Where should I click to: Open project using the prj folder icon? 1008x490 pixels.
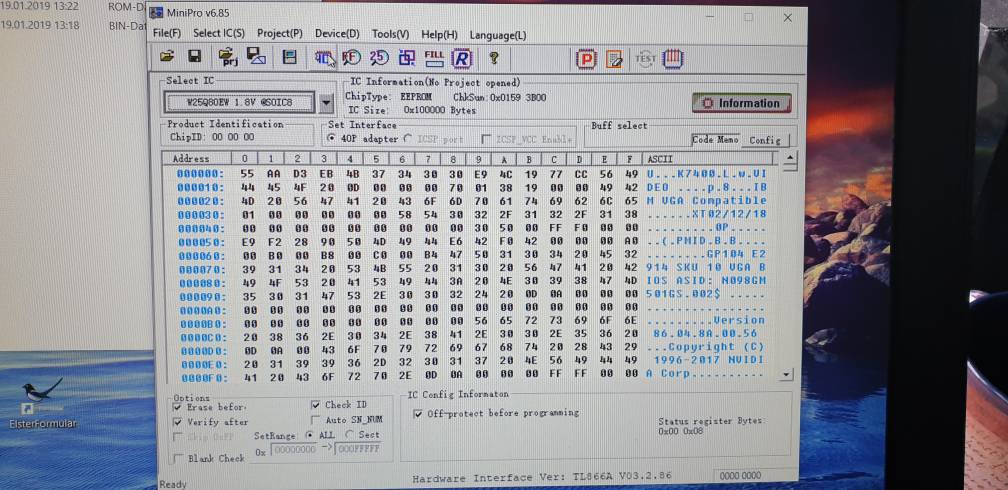228,58
